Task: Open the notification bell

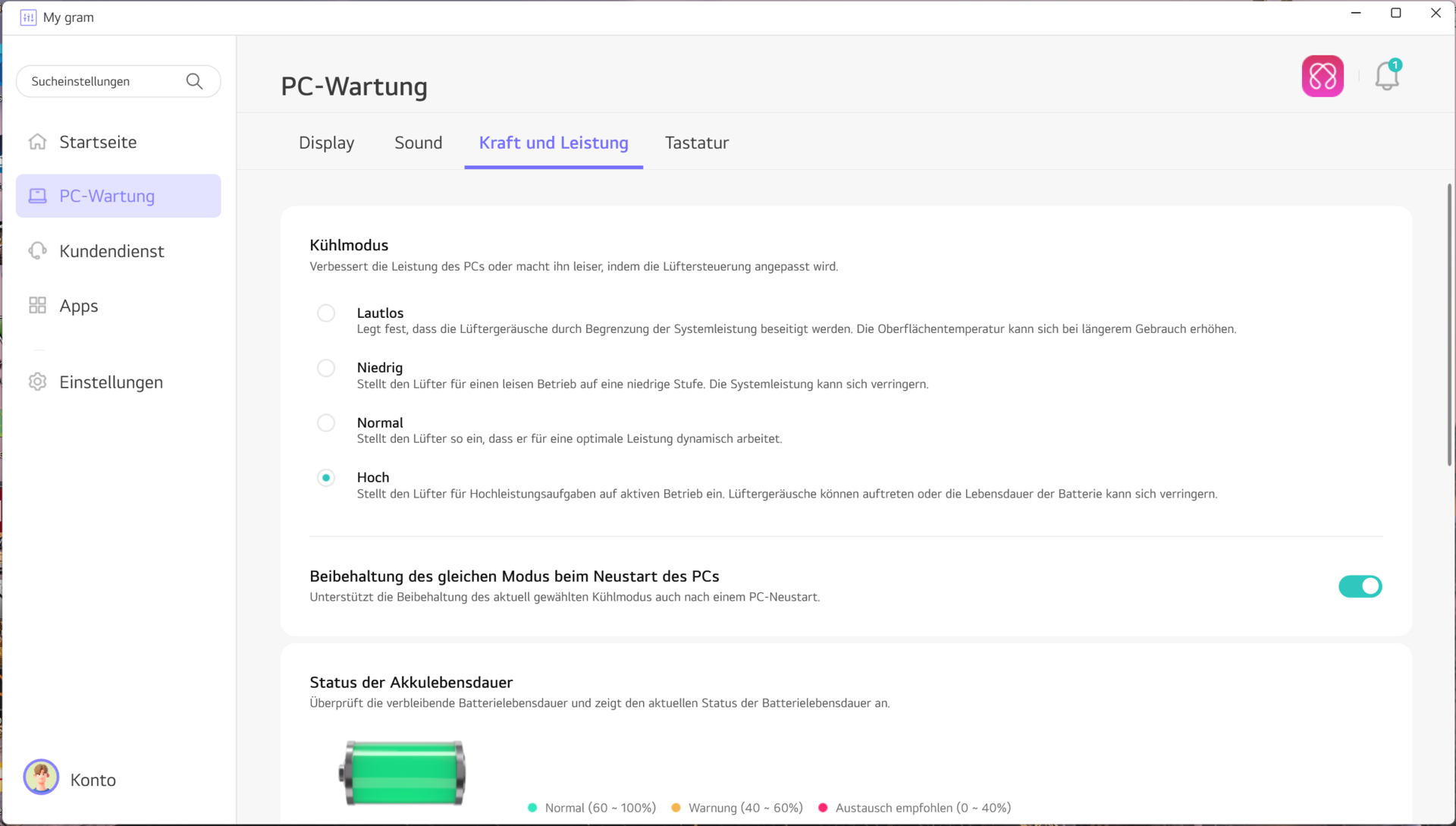Action: point(1387,77)
